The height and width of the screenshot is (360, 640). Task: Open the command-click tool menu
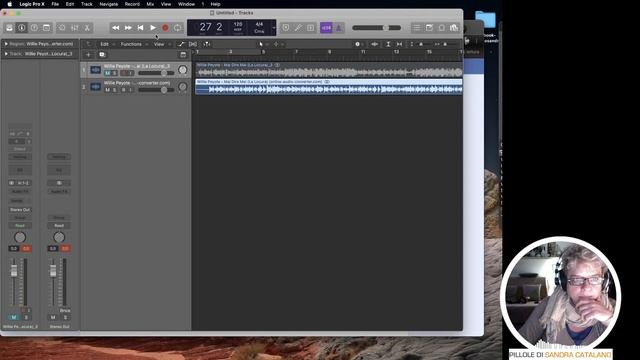pos(277,44)
